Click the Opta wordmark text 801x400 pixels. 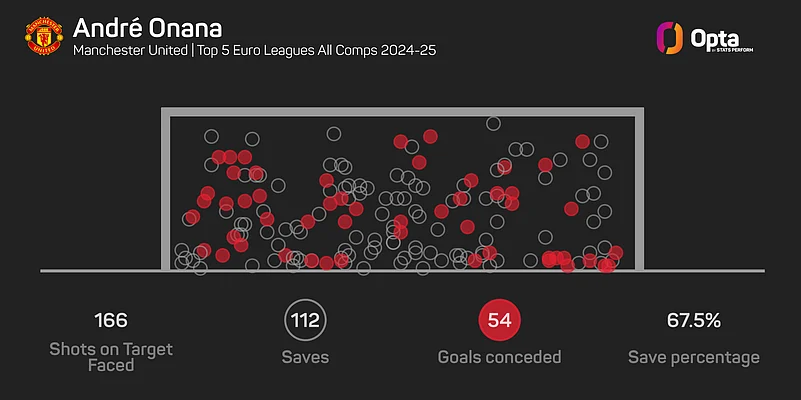(714, 38)
